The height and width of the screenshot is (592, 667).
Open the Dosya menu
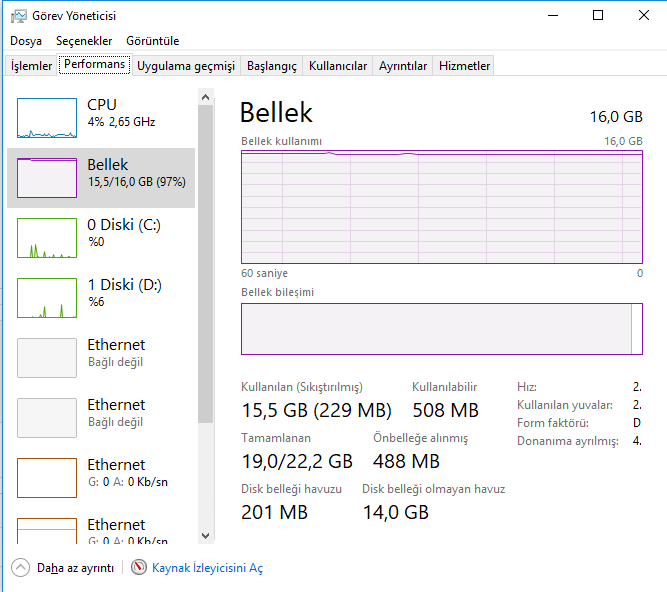pyautogui.click(x=26, y=41)
